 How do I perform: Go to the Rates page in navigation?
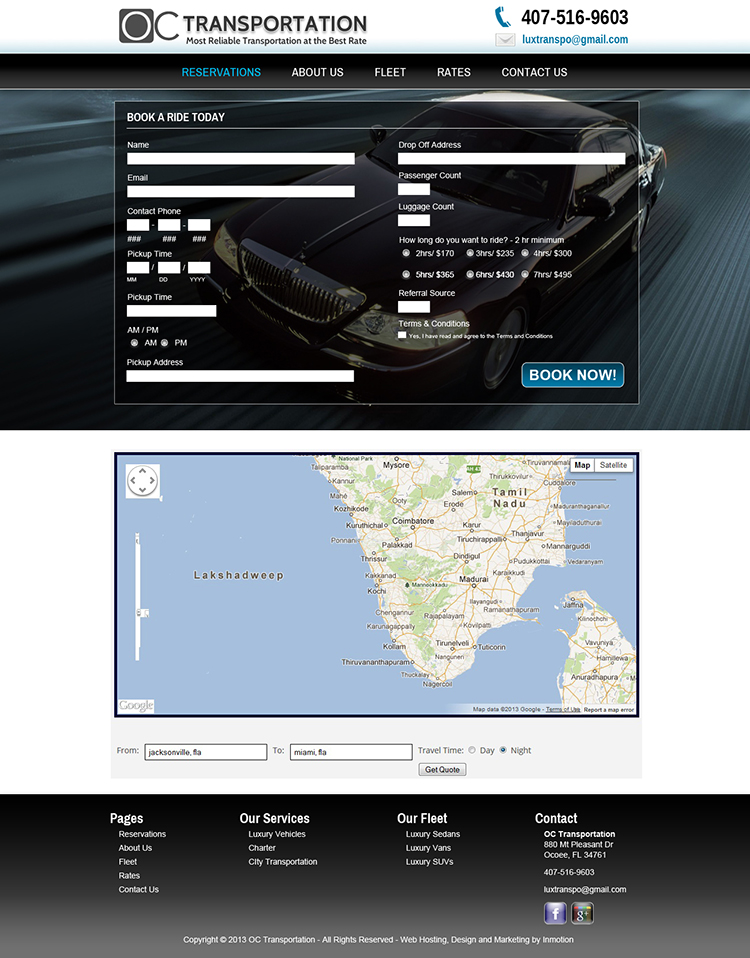453,72
